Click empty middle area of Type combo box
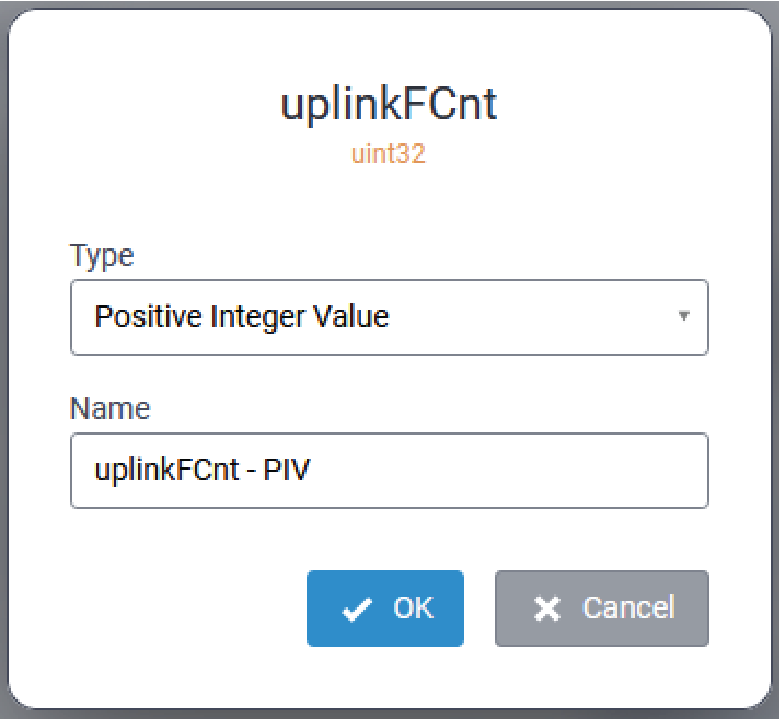 [530, 318]
